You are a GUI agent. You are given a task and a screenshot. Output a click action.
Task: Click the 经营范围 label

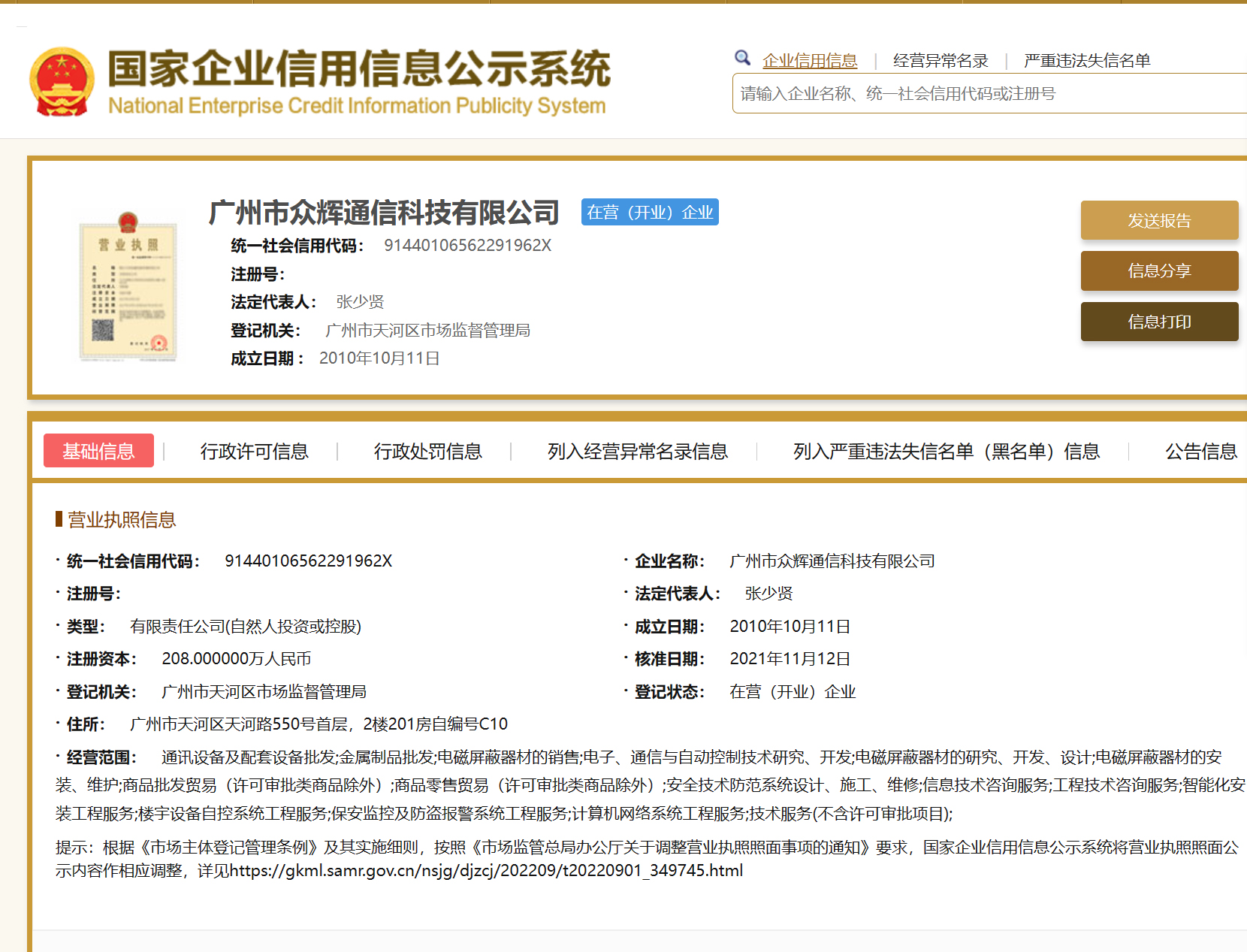(101, 757)
